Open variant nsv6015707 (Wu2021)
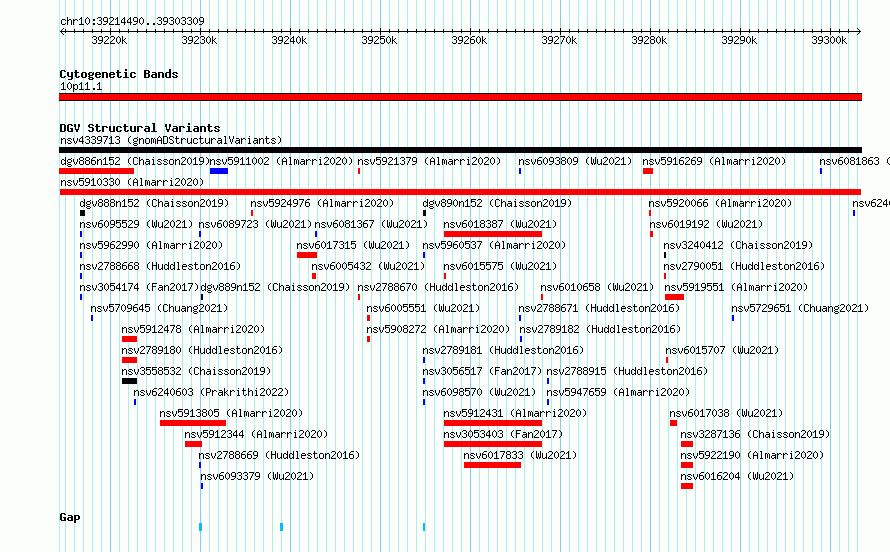The image size is (890, 552). coord(722,350)
